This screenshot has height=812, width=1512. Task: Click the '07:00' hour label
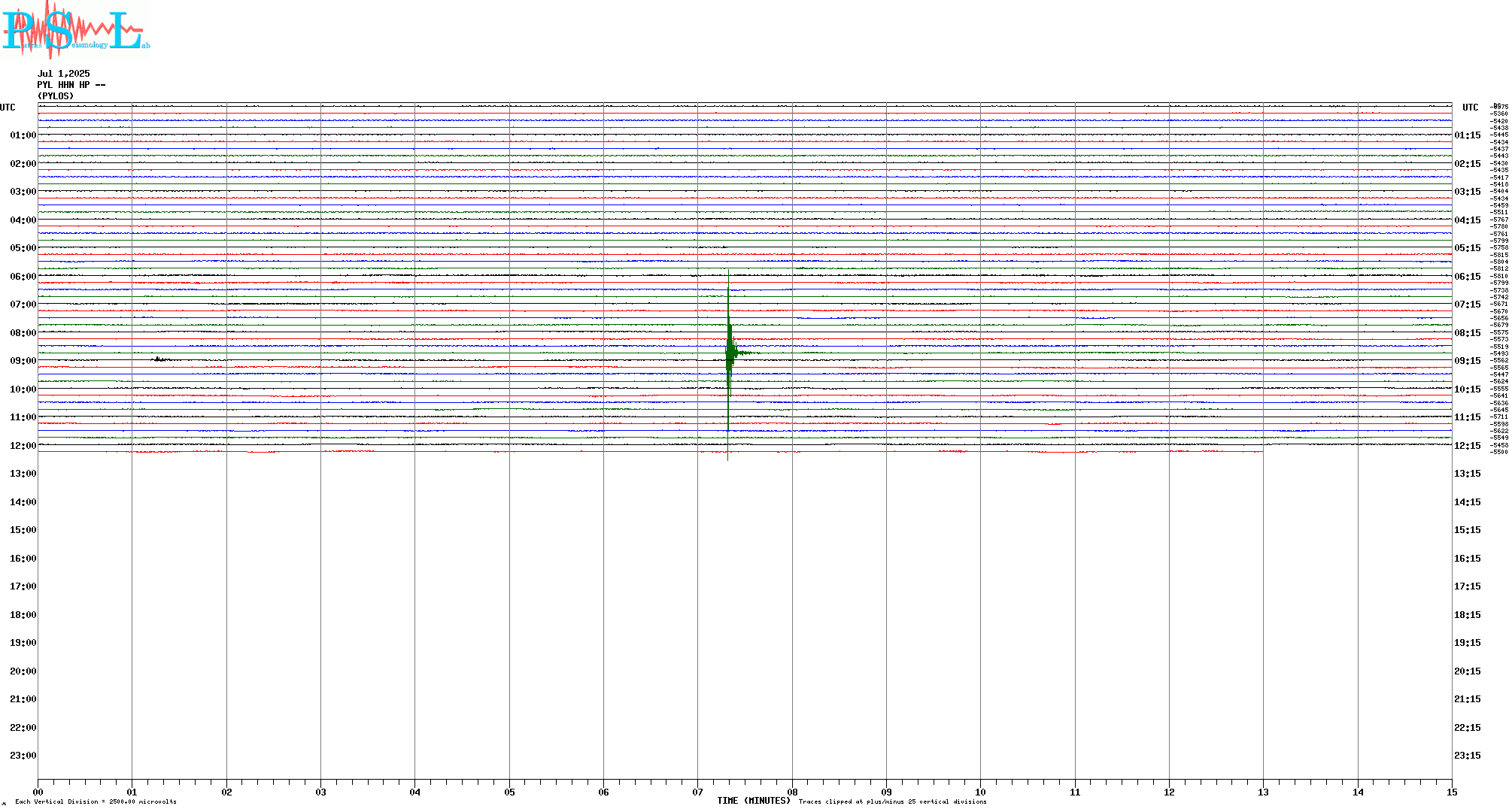pyautogui.click(x=23, y=304)
